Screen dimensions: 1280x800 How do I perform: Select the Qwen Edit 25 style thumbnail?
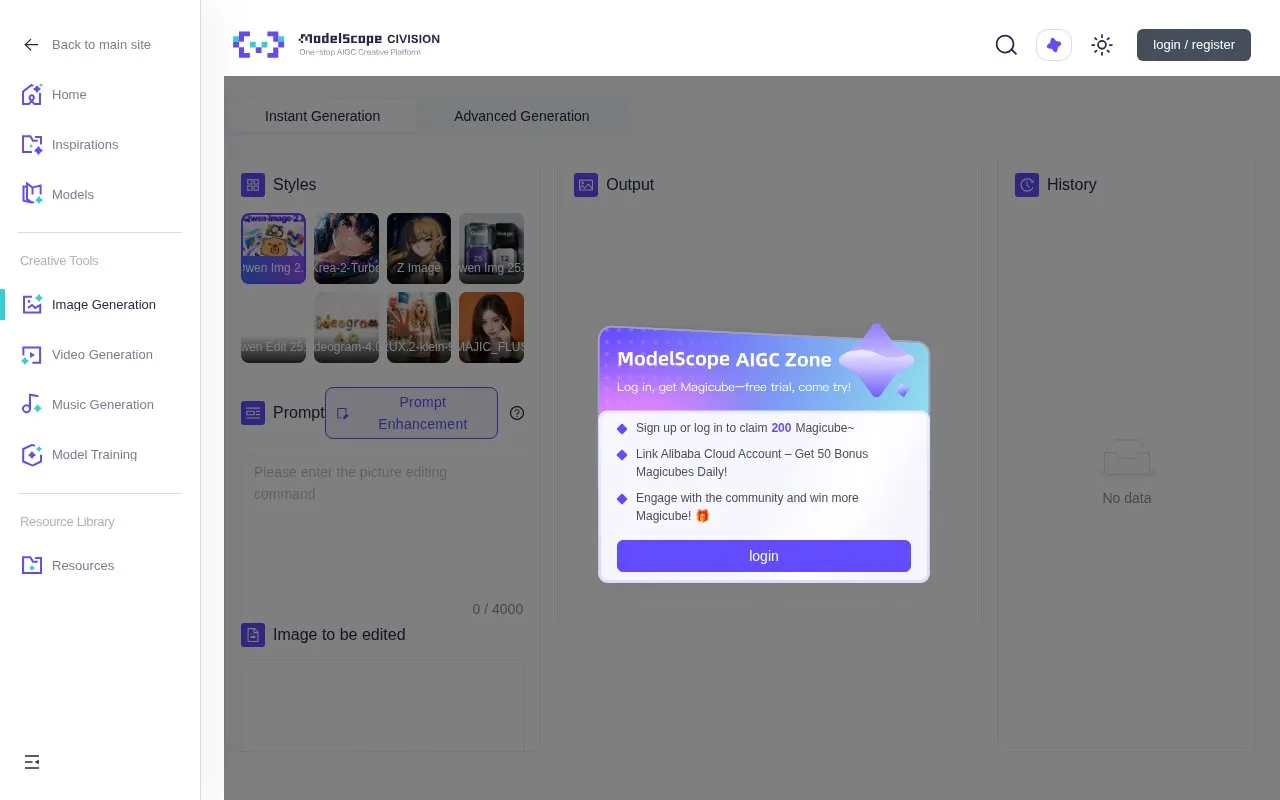(273, 327)
